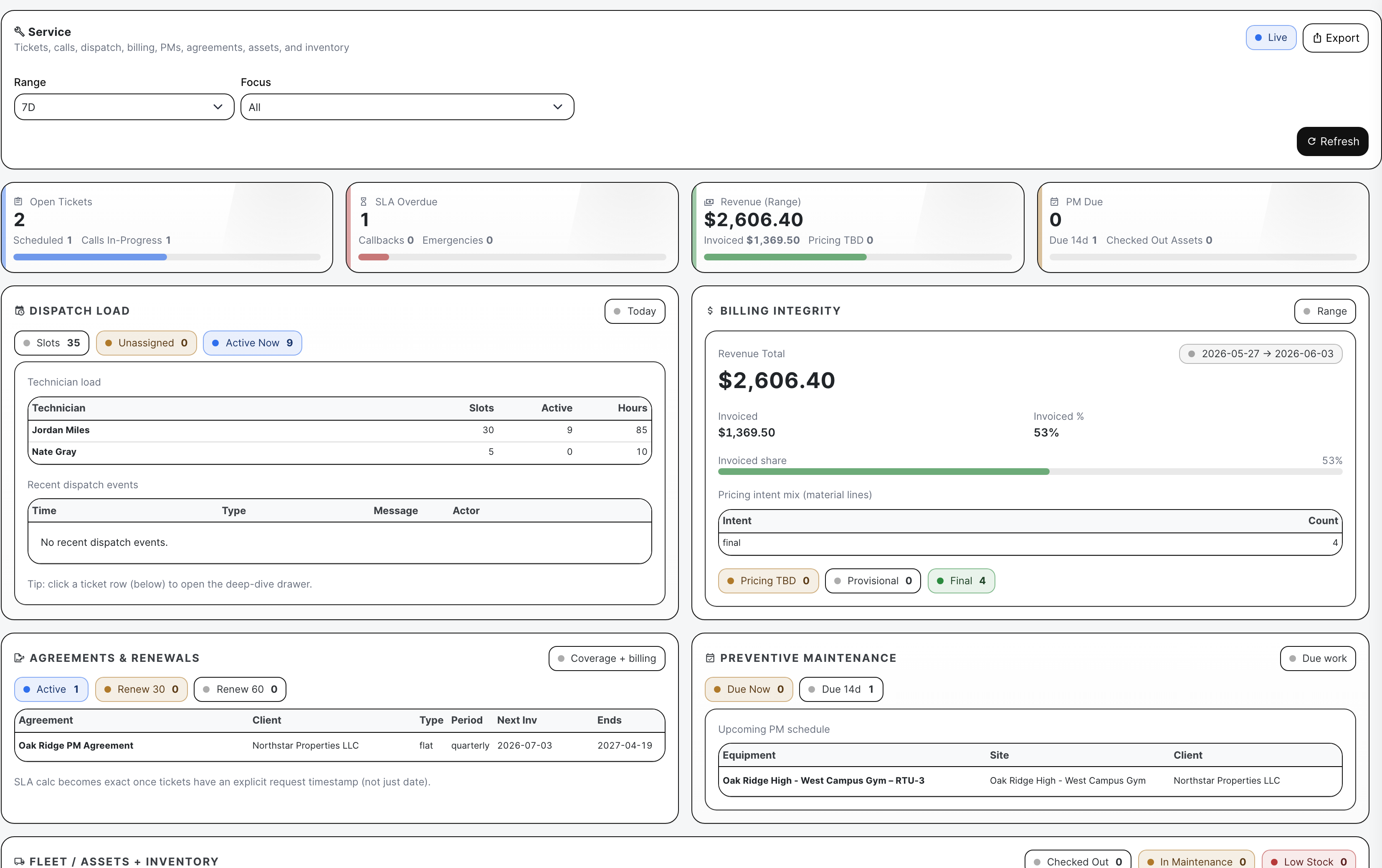This screenshot has width=1382, height=868.
Task: Click the SLA Overdue summary card
Action: [x=512, y=227]
